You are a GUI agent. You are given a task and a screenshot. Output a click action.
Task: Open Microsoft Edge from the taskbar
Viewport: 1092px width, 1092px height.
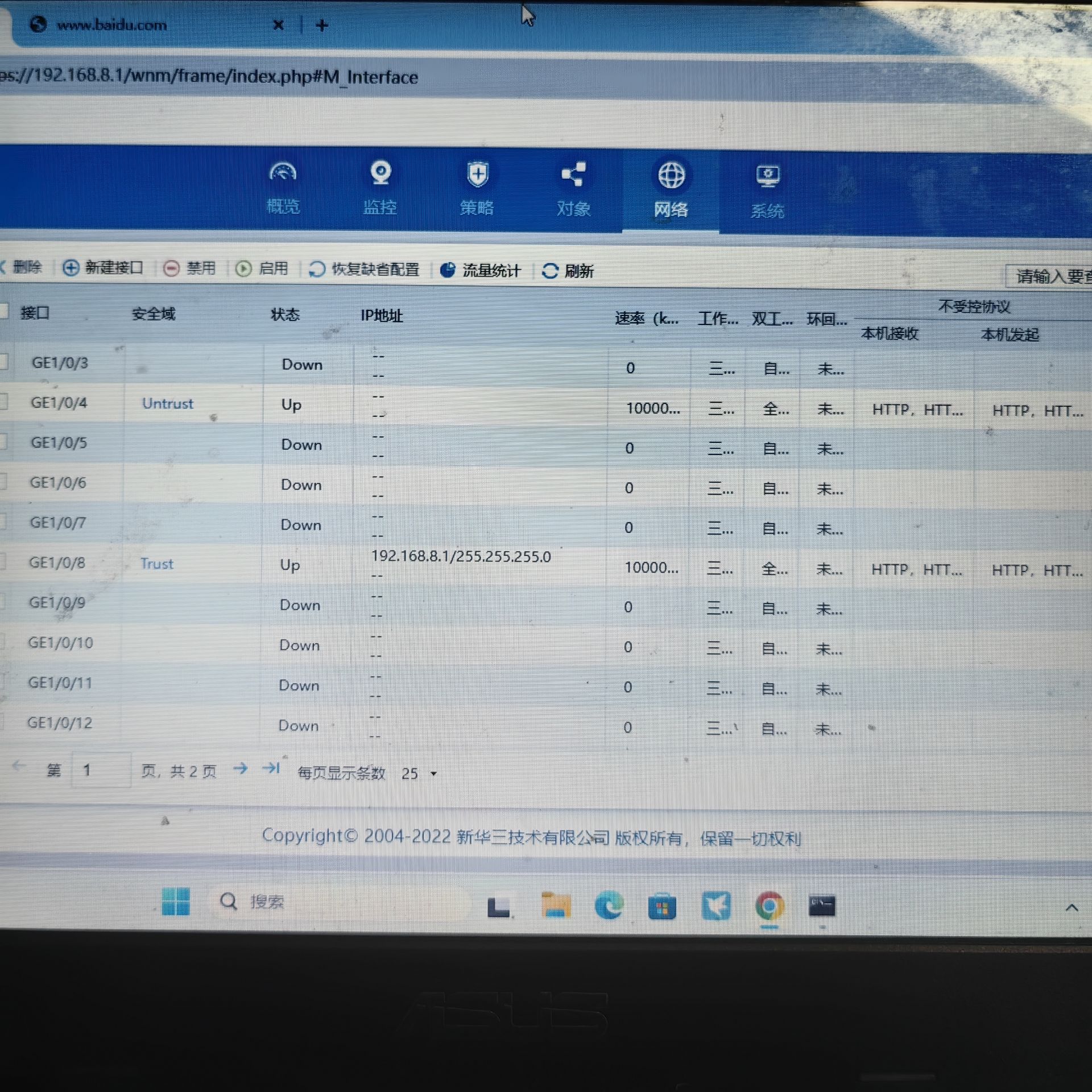pyautogui.click(x=608, y=906)
